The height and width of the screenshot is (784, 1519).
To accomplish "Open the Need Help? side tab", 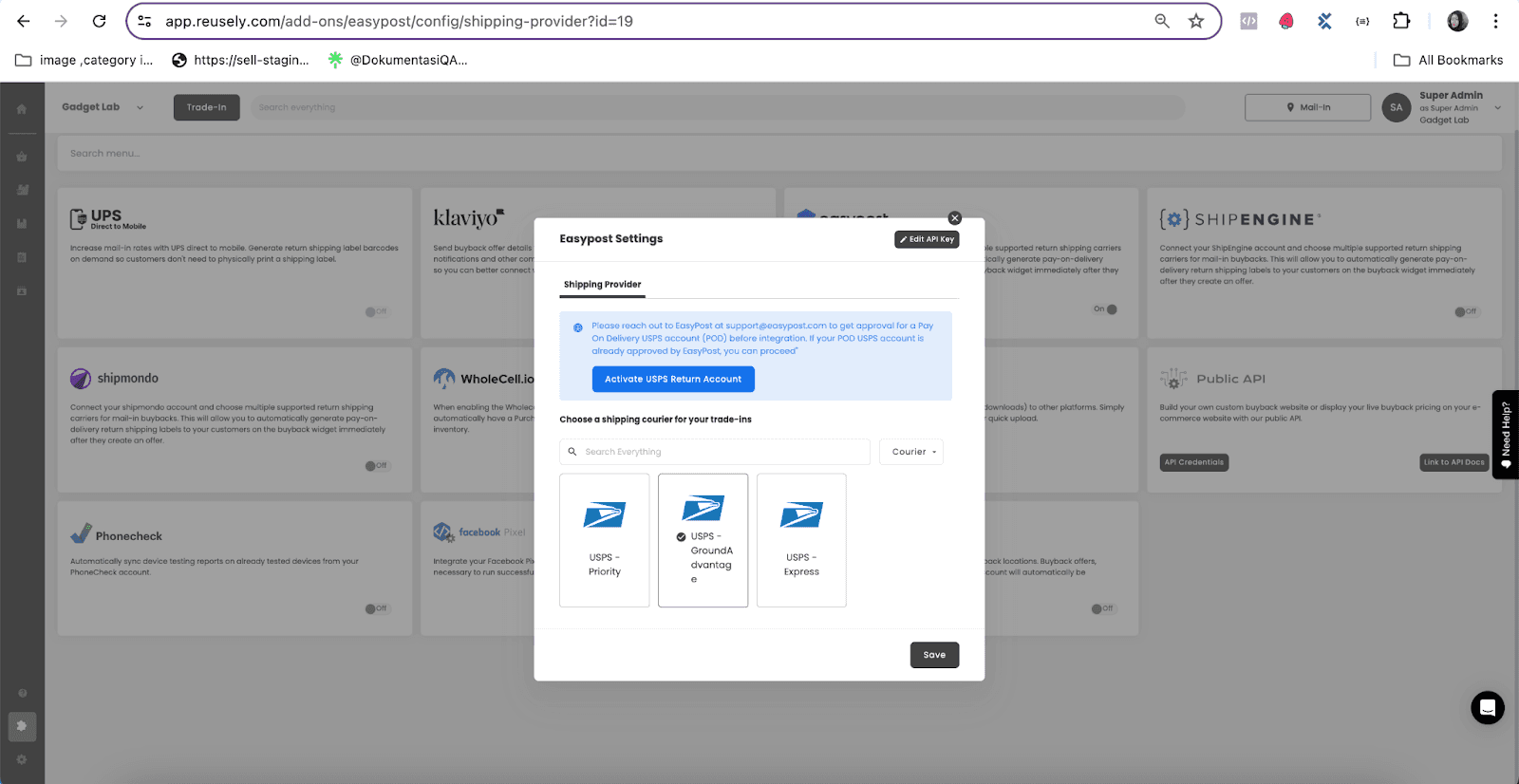I will [1506, 435].
